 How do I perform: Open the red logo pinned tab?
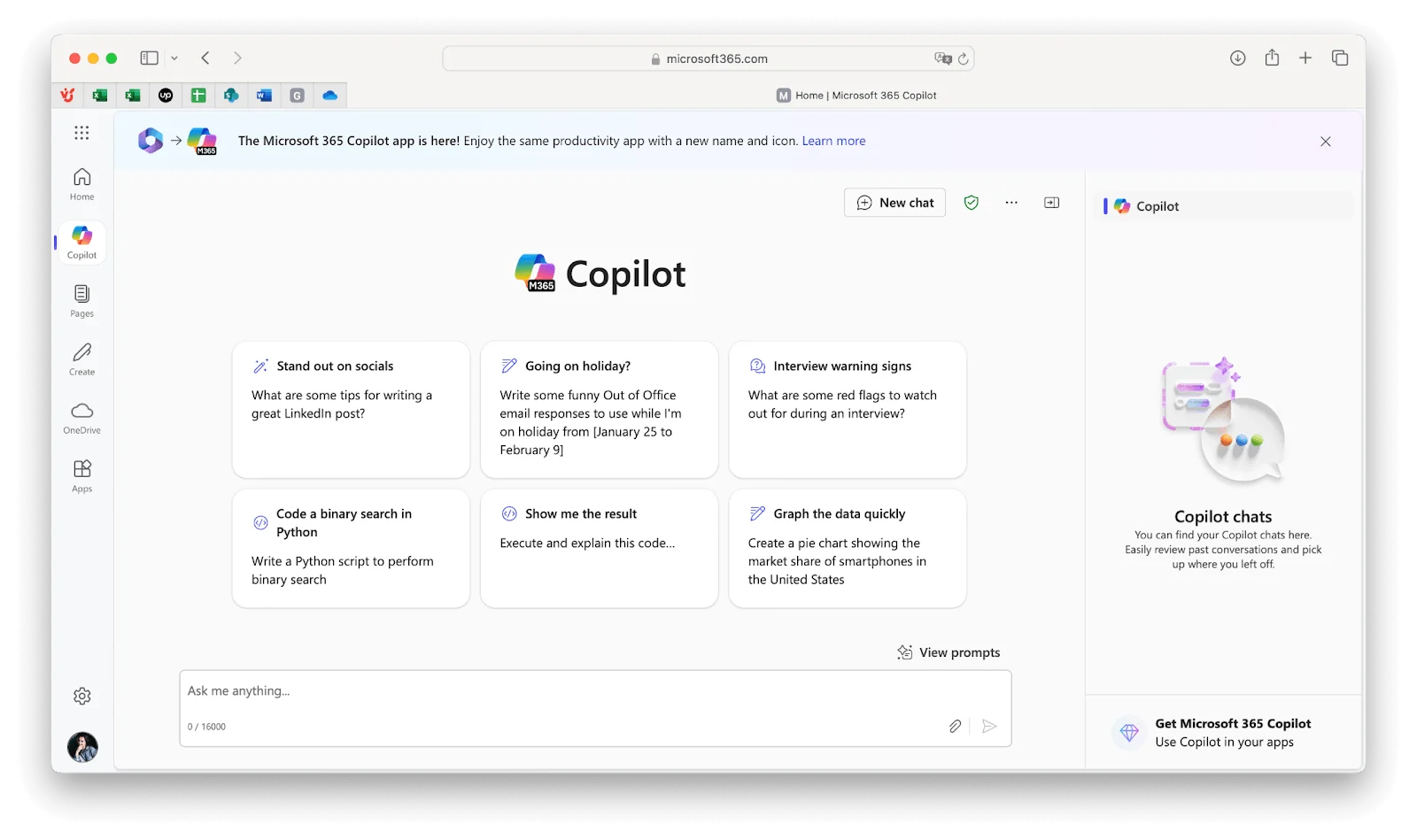(67, 96)
